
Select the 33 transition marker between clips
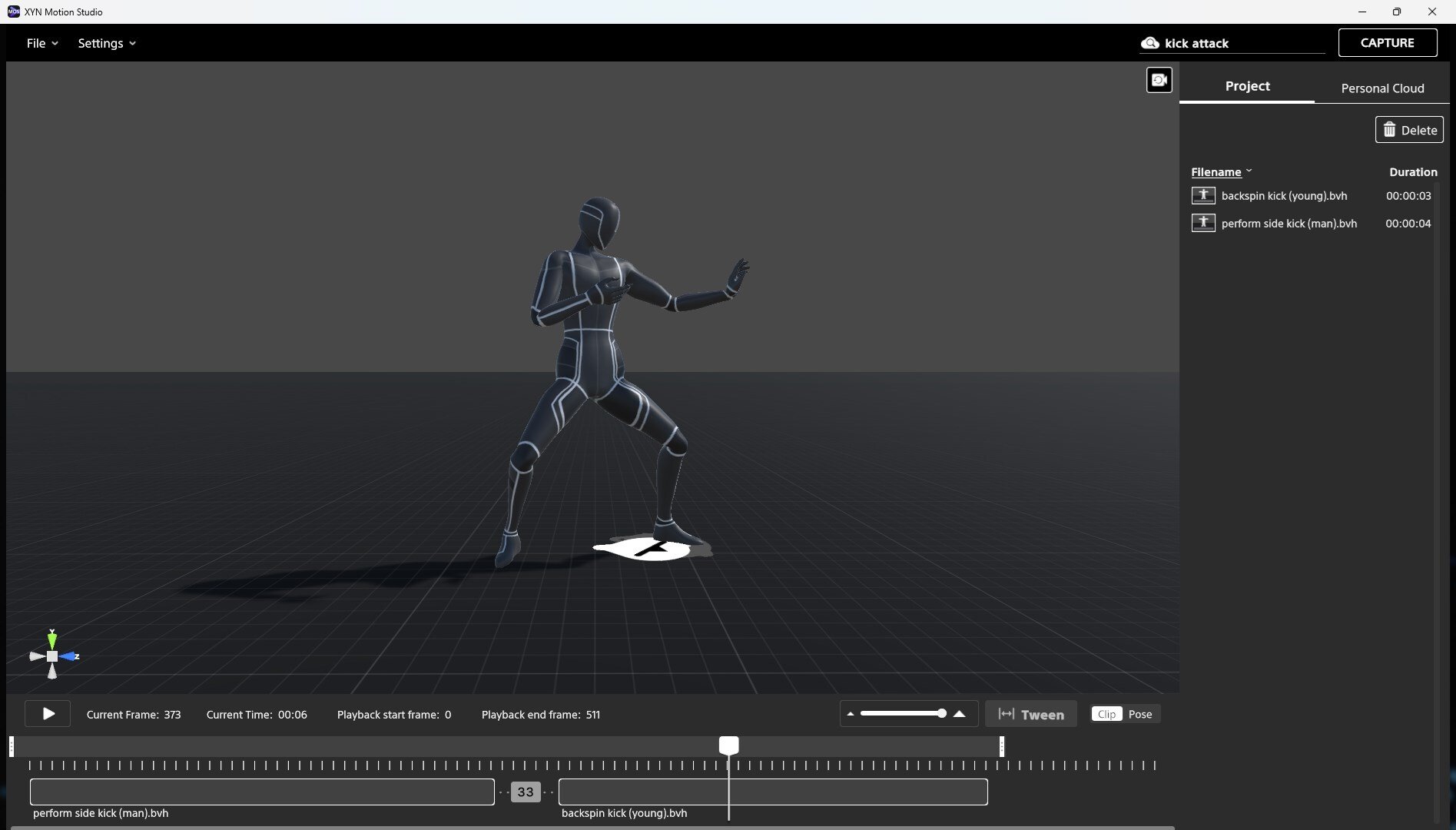click(526, 792)
